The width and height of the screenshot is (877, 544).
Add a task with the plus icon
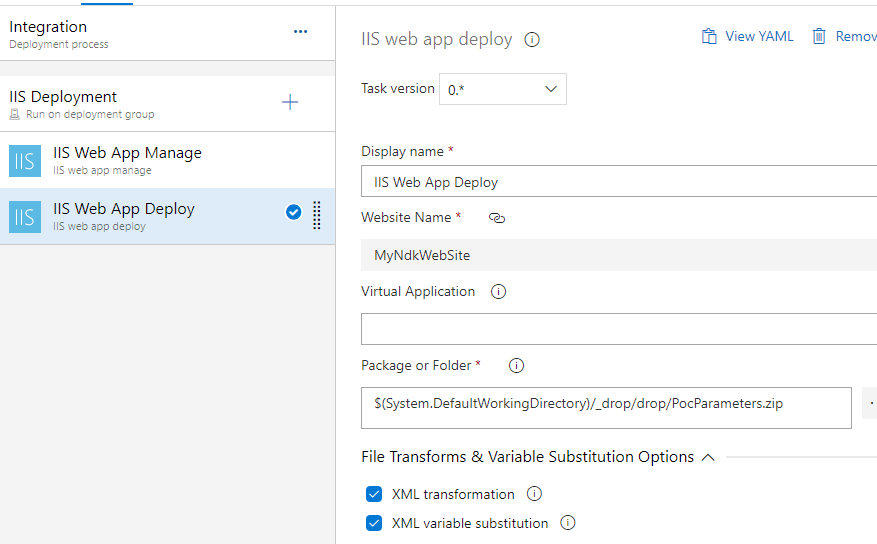click(x=290, y=102)
